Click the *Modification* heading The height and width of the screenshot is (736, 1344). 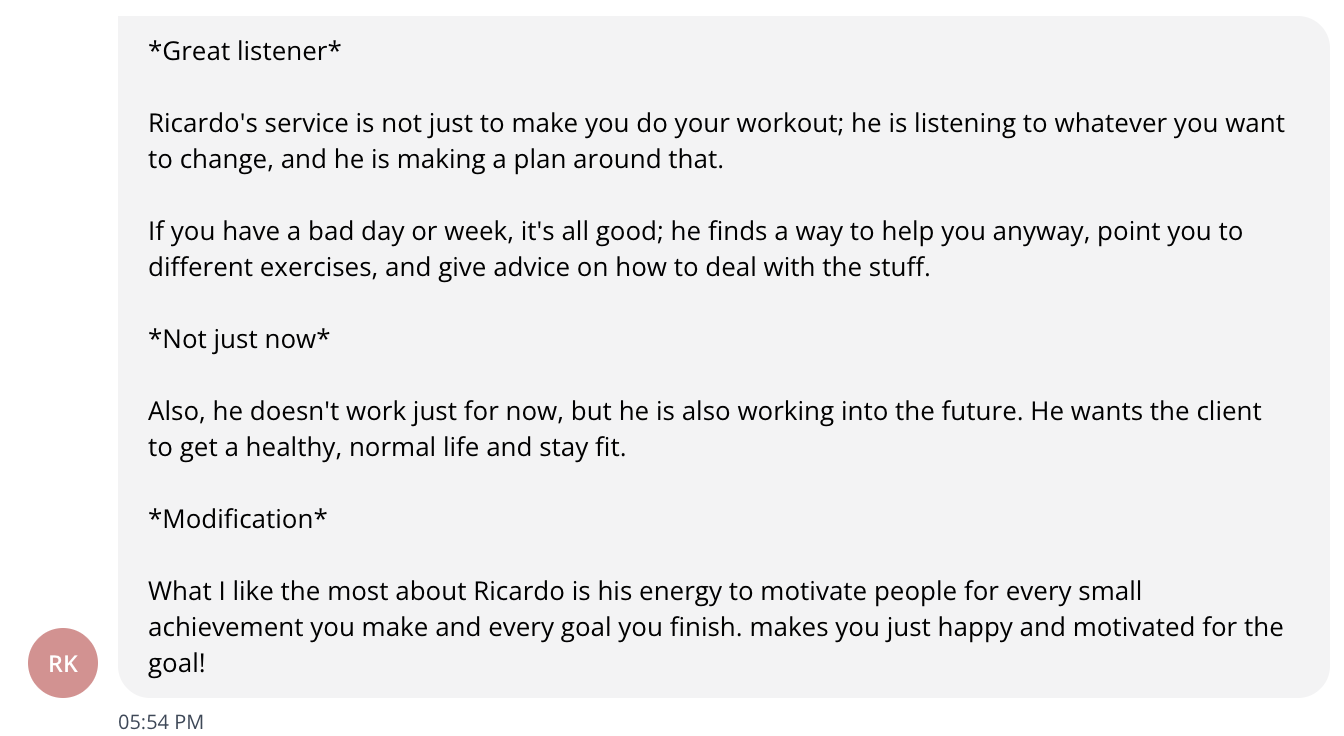click(238, 519)
